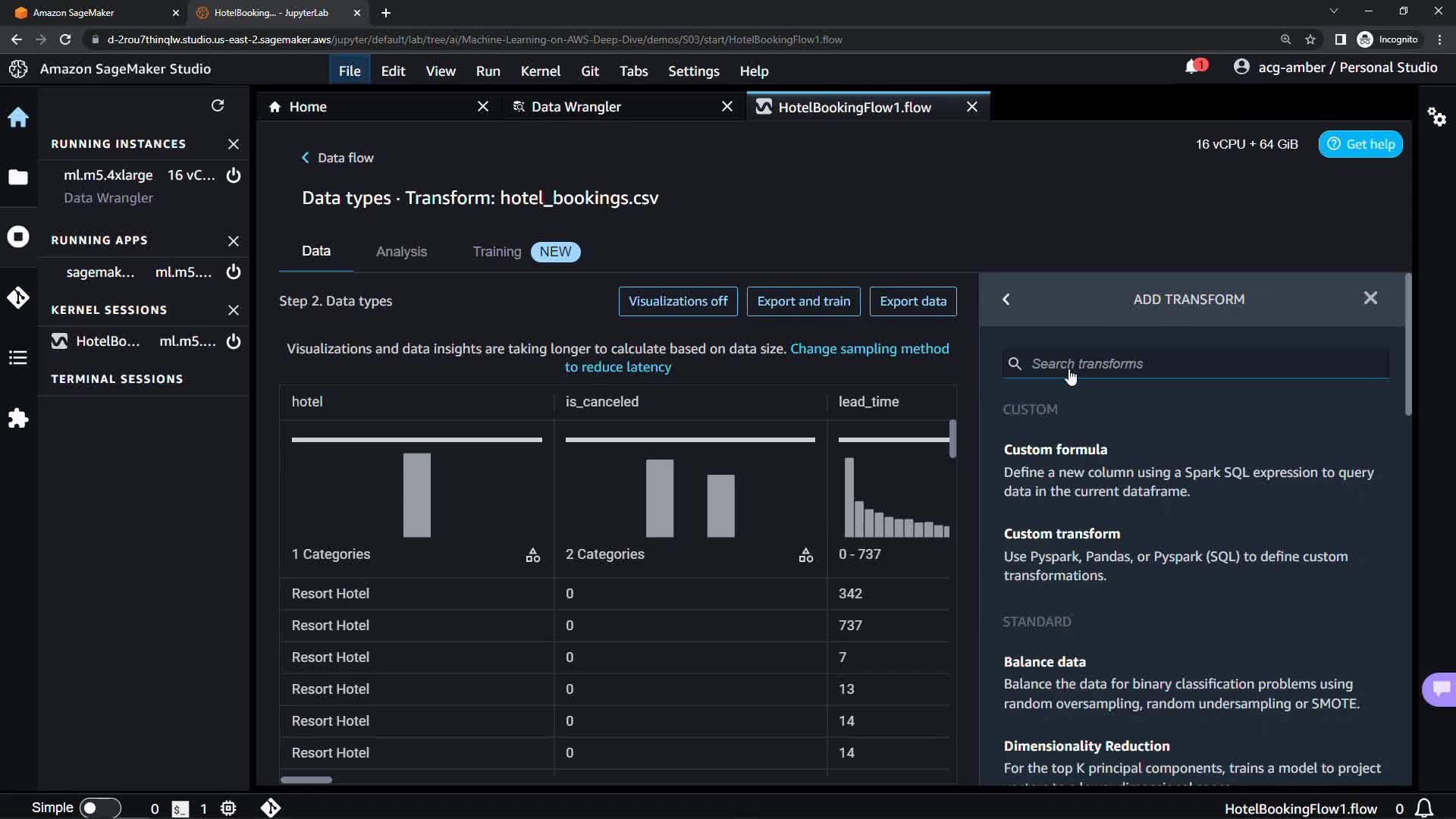The width and height of the screenshot is (1456, 819).
Task: Go back to Data flow chevron
Action: coord(306,158)
